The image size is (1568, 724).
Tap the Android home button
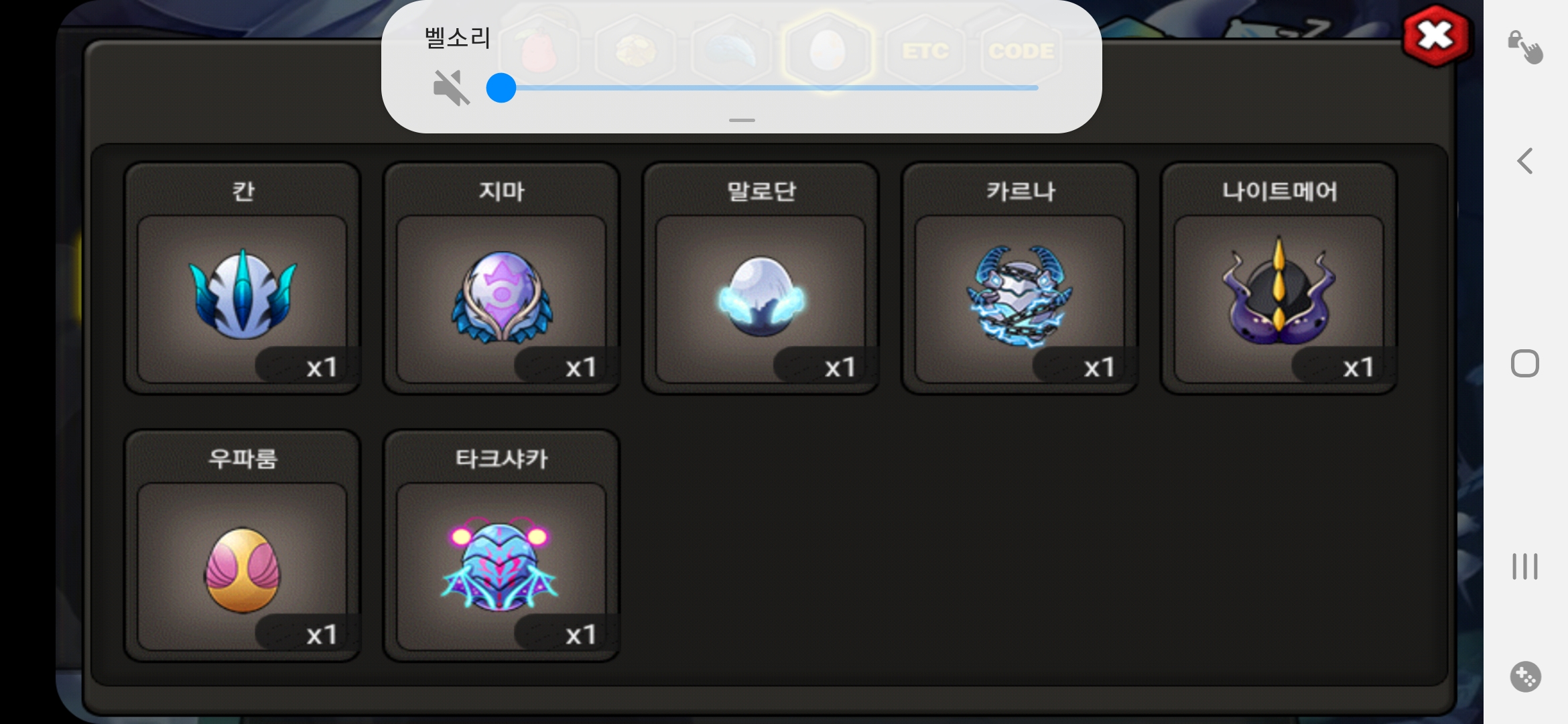pyautogui.click(x=1525, y=363)
